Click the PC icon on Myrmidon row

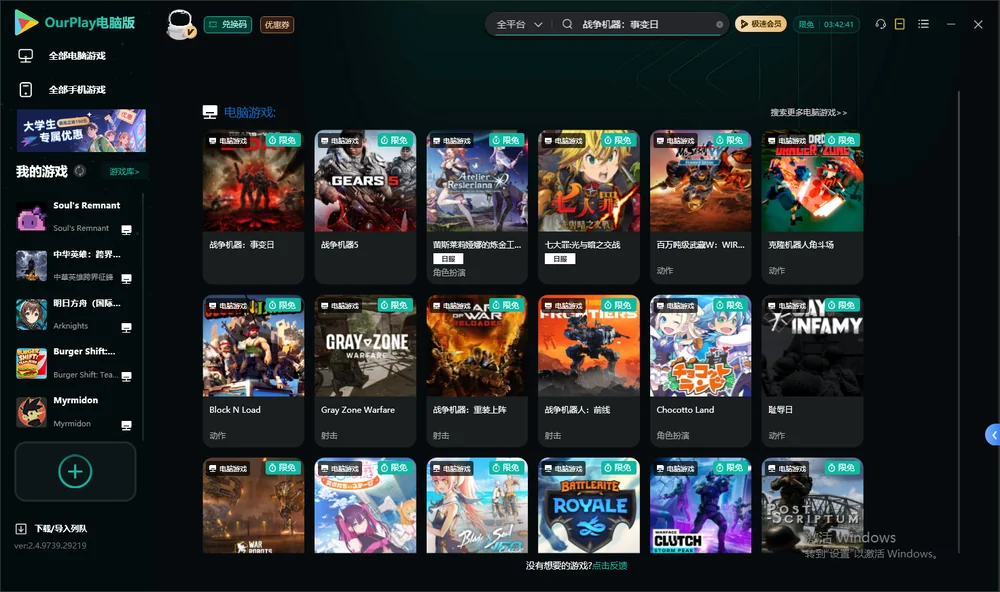point(126,425)
